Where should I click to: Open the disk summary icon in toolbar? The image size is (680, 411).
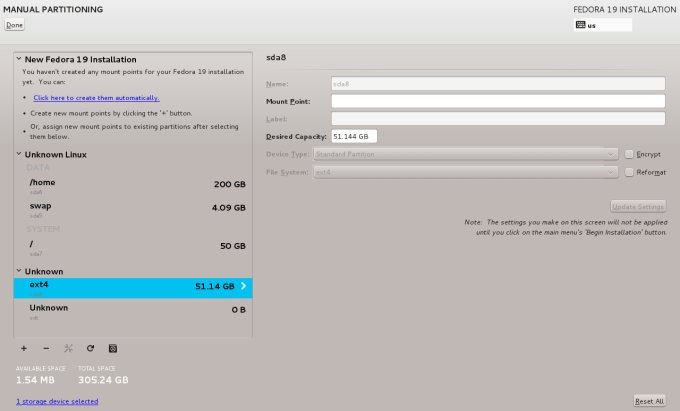click(x=113, y=348)
